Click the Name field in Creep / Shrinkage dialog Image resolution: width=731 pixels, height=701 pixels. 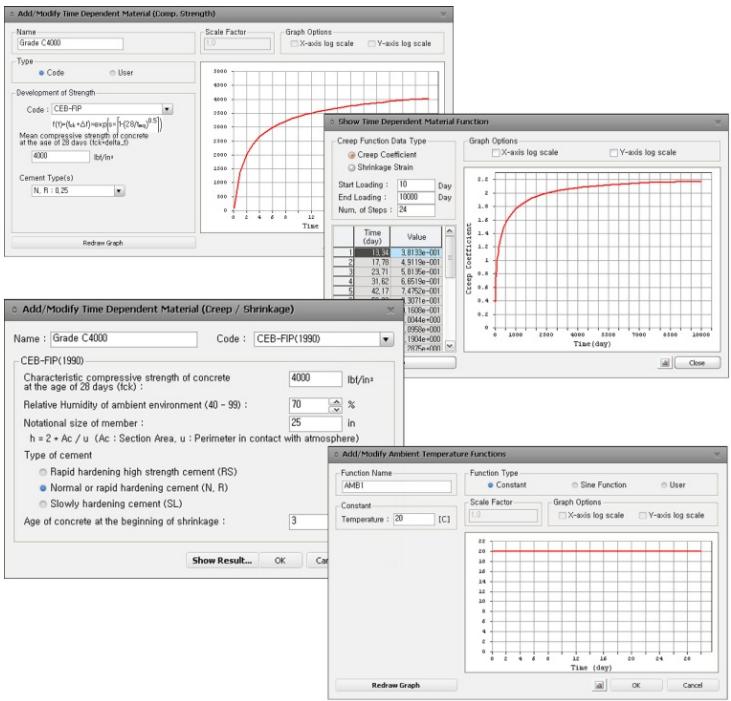point(124,339)
